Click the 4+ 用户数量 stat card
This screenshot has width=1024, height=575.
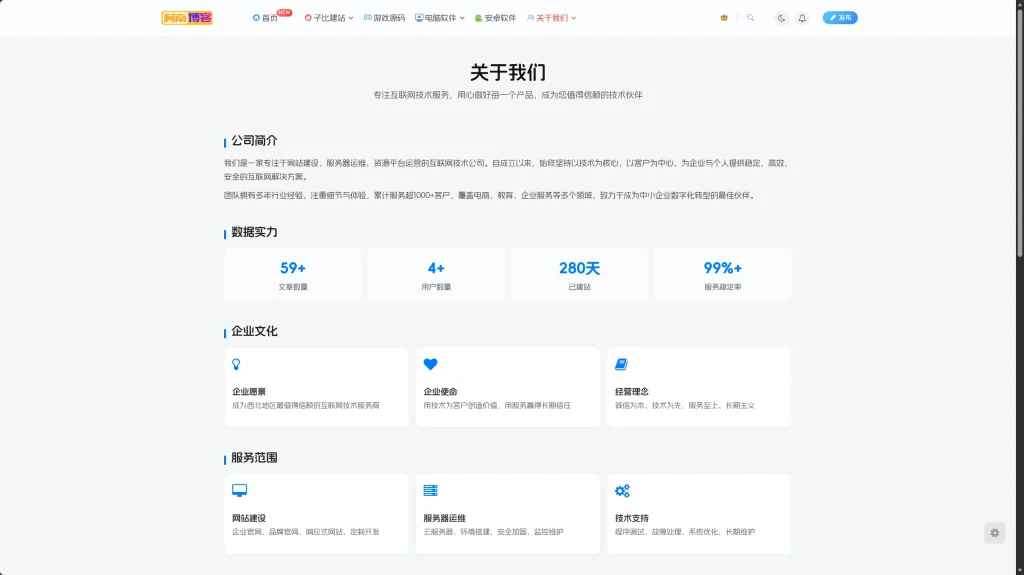coord(436,274)
